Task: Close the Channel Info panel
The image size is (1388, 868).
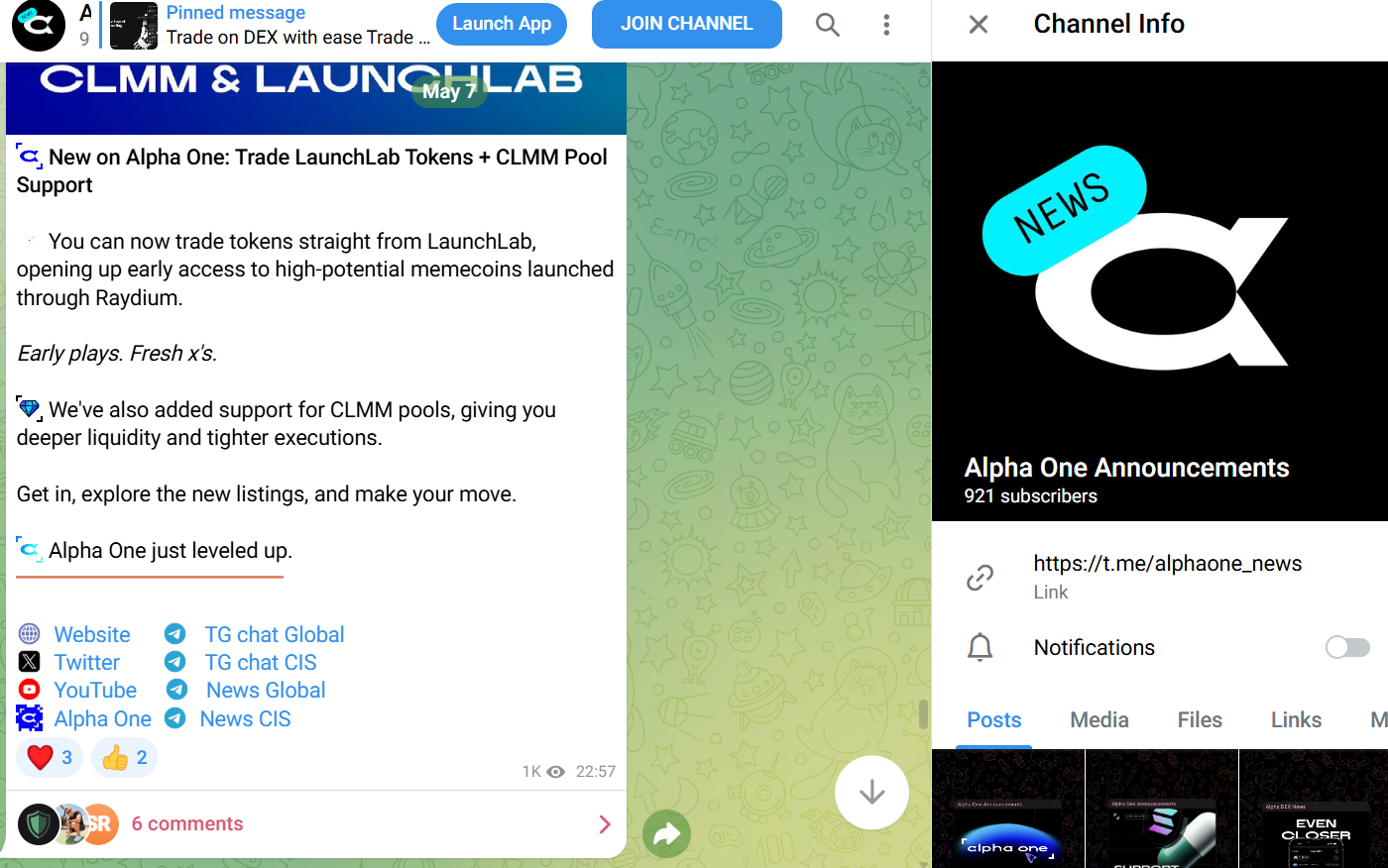Action: [x=979, y=24]
